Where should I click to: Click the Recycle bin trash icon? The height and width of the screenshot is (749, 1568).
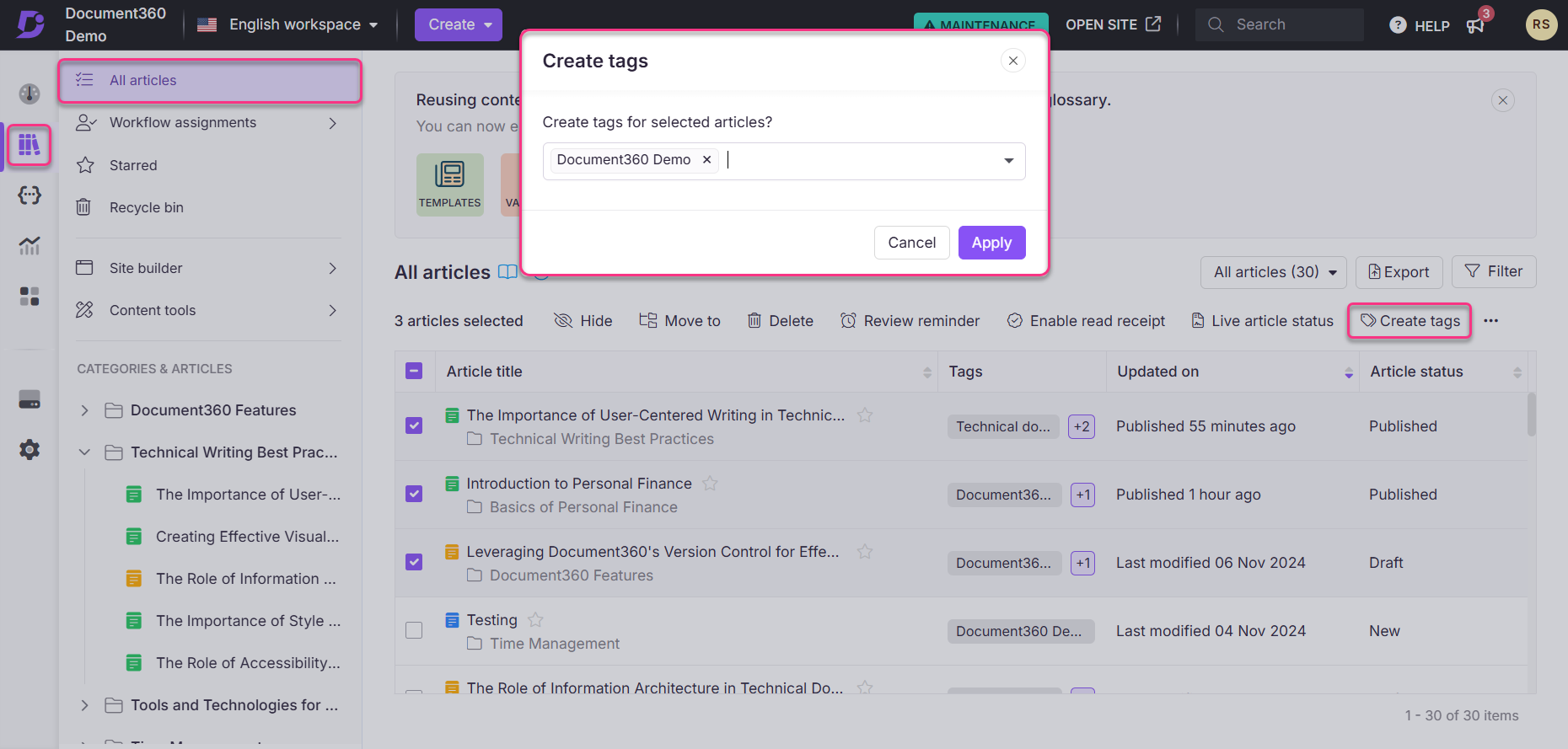pyautogui.click(x=84, y=207)
